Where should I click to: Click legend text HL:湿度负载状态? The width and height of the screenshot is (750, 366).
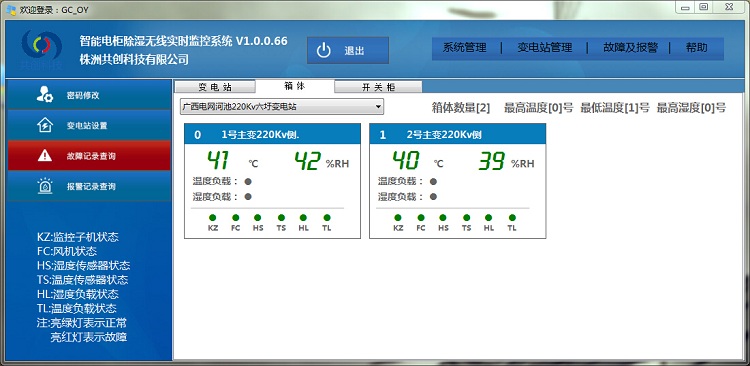tap(77, 294)
